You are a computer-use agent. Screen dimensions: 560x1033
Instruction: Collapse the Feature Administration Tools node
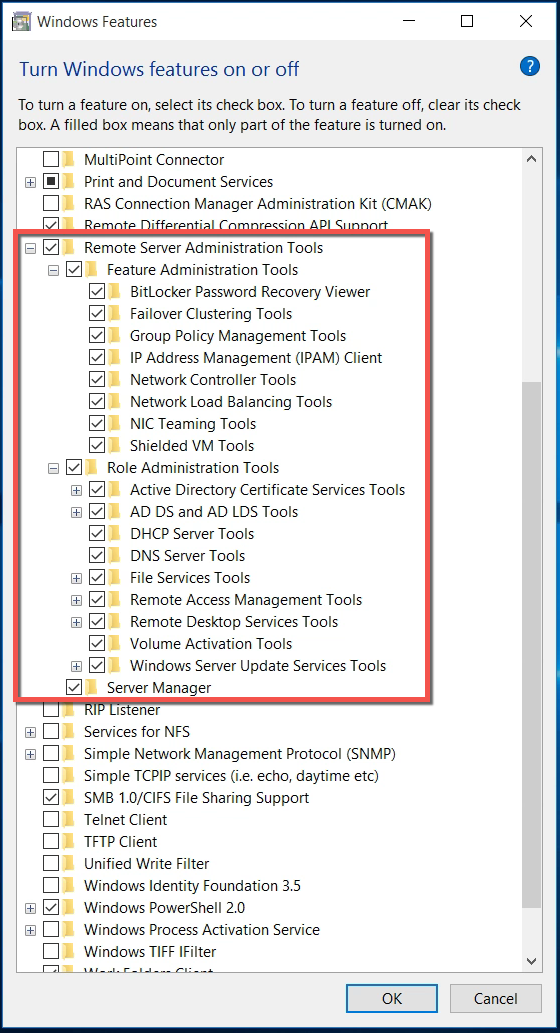click(53, 270)
